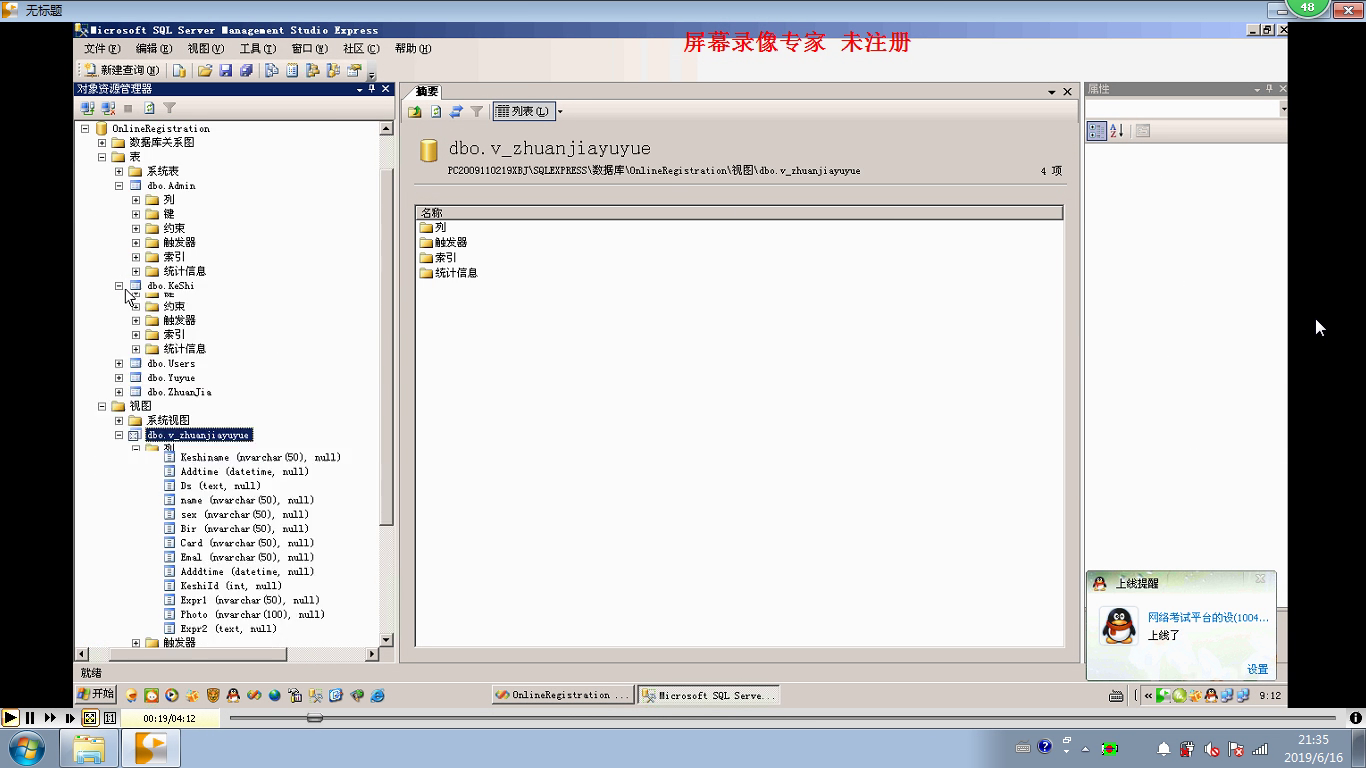Click the 开始 start button in inner taskbar
Screen dimensions: 1366x768
point(97,694)
